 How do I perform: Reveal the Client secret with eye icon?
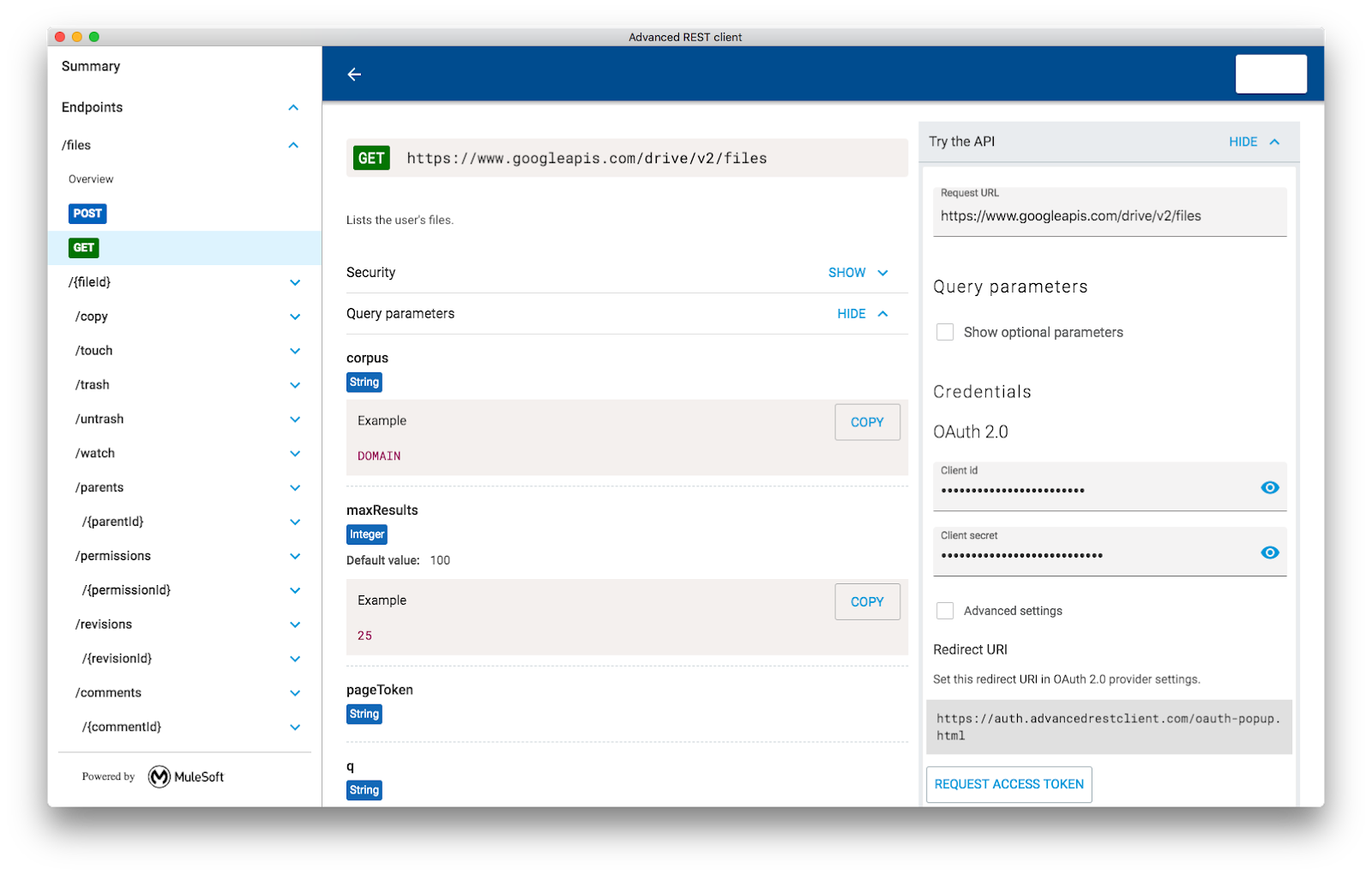click(1270, 552)
